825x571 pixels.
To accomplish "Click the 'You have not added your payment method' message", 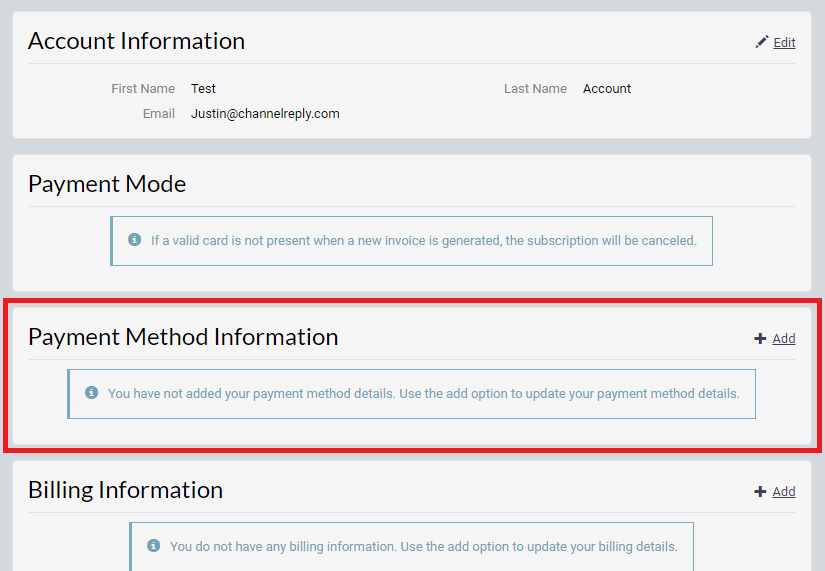I will point(424,394).
